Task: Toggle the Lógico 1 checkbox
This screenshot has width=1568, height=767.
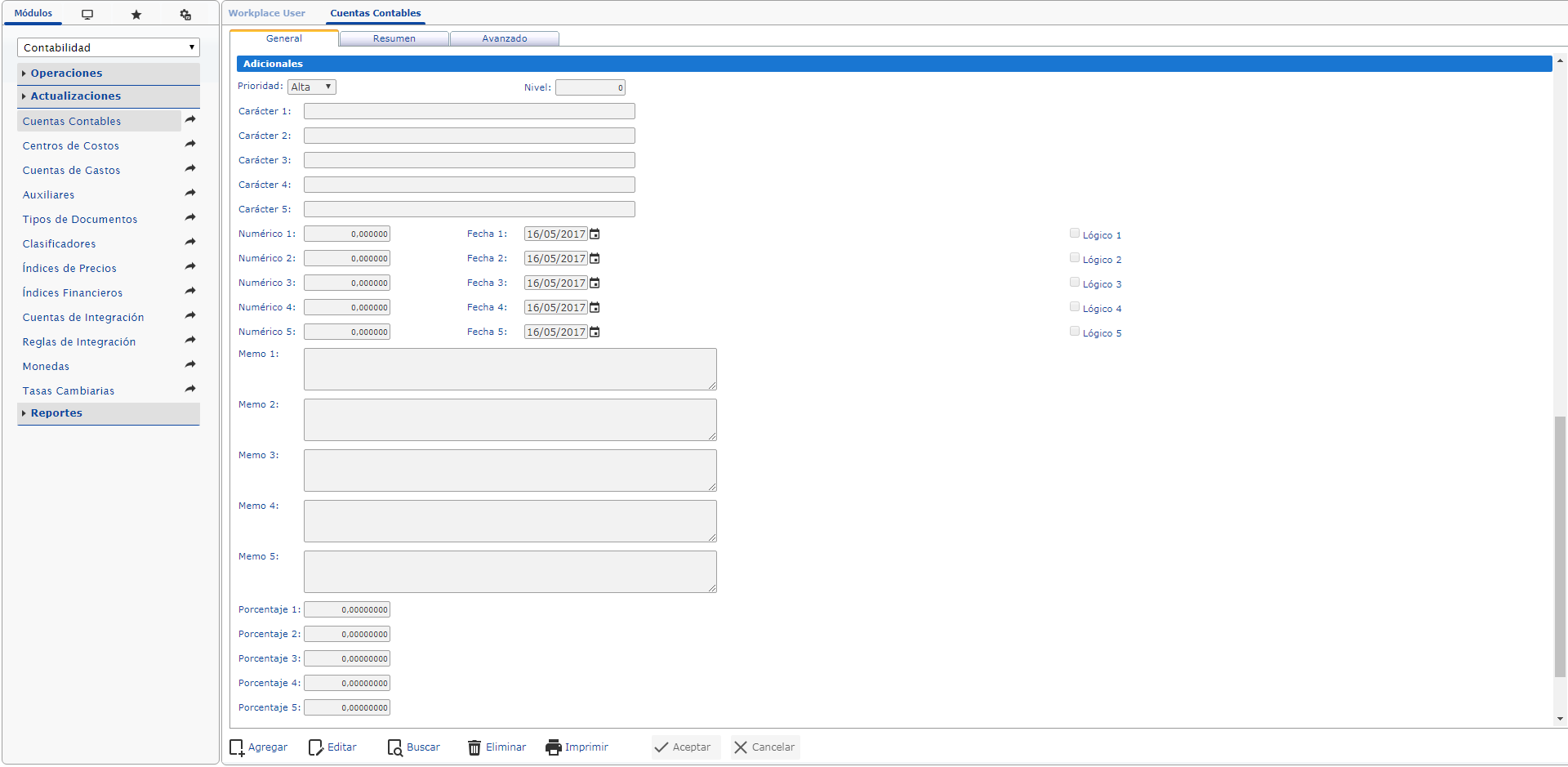Action: click(x=1075, y=234)
